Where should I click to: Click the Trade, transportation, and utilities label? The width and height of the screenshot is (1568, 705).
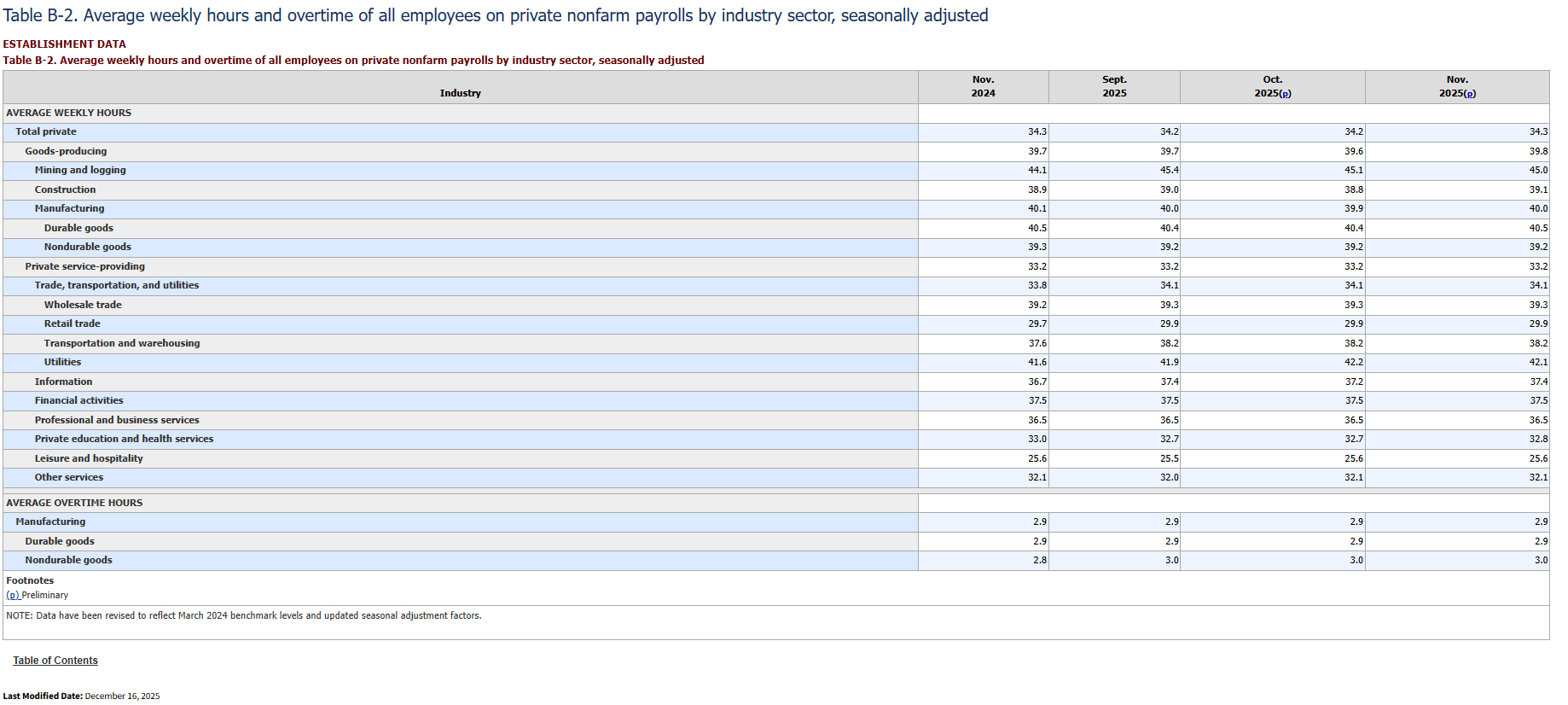117,285
